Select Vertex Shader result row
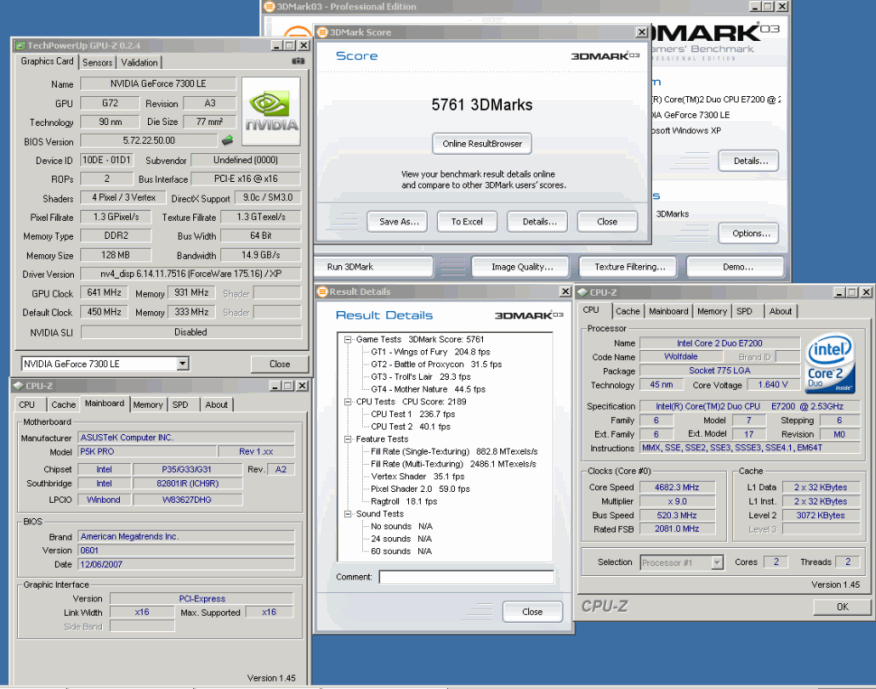The image size is (876, 689). [x=417, y=477]
